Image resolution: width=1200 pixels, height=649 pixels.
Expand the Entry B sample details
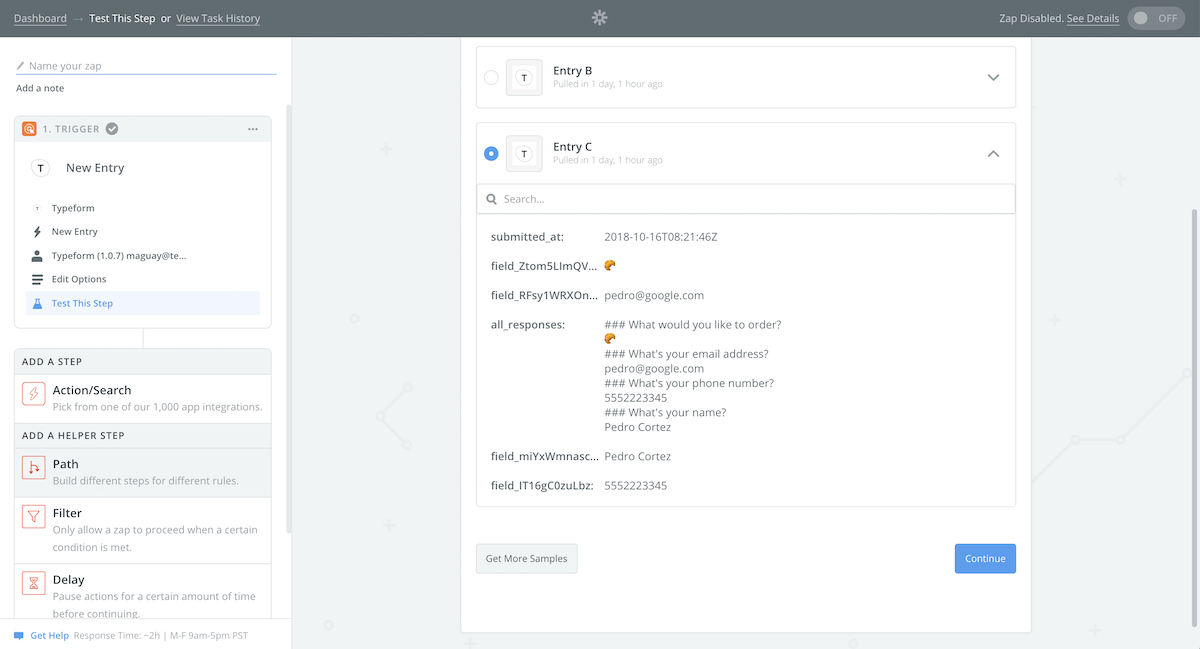pyautogui.click(x=993, y=77)
